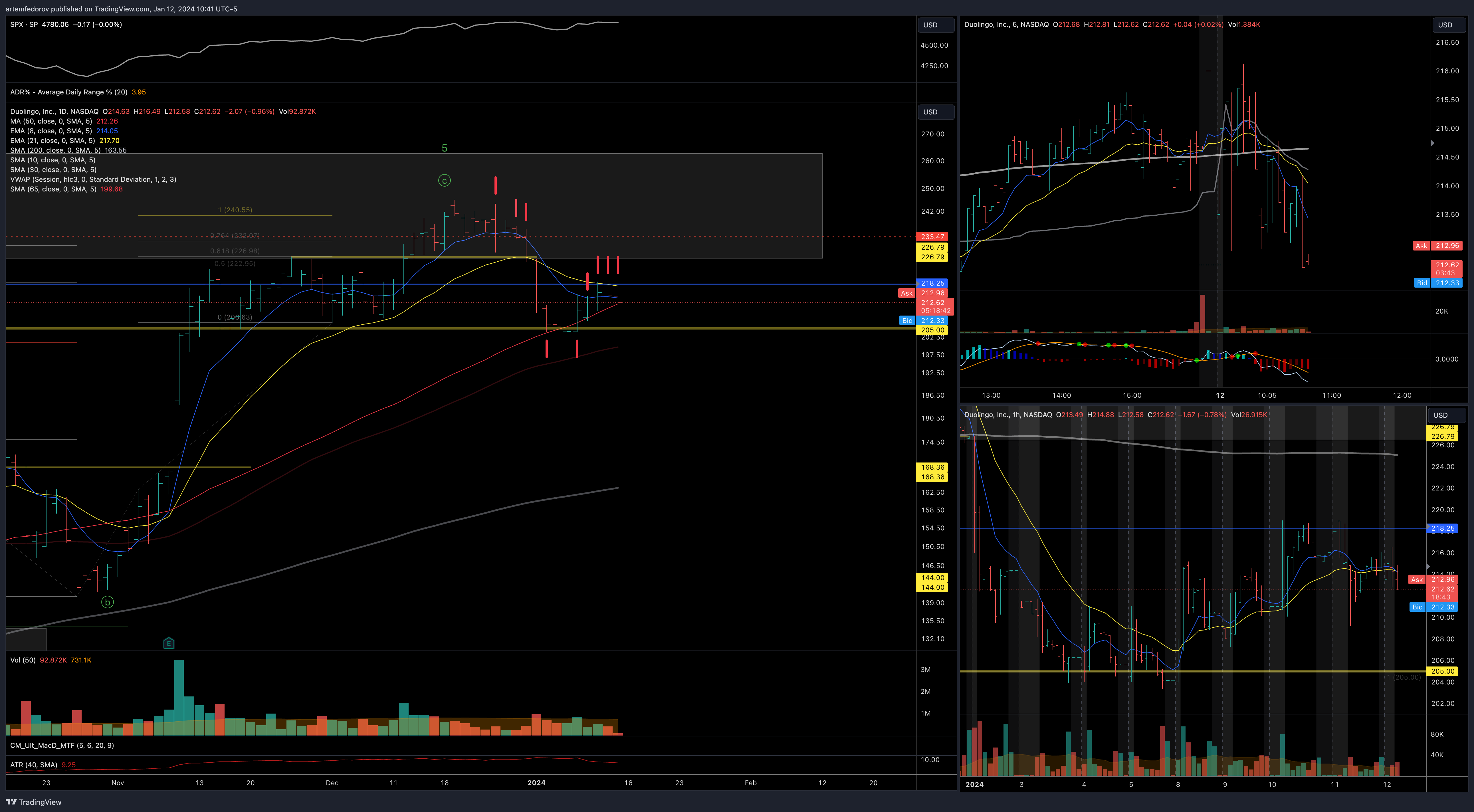1474x812 pixels.
Task: Select the circled 'b' wave label
Action: tap(107, 602)
